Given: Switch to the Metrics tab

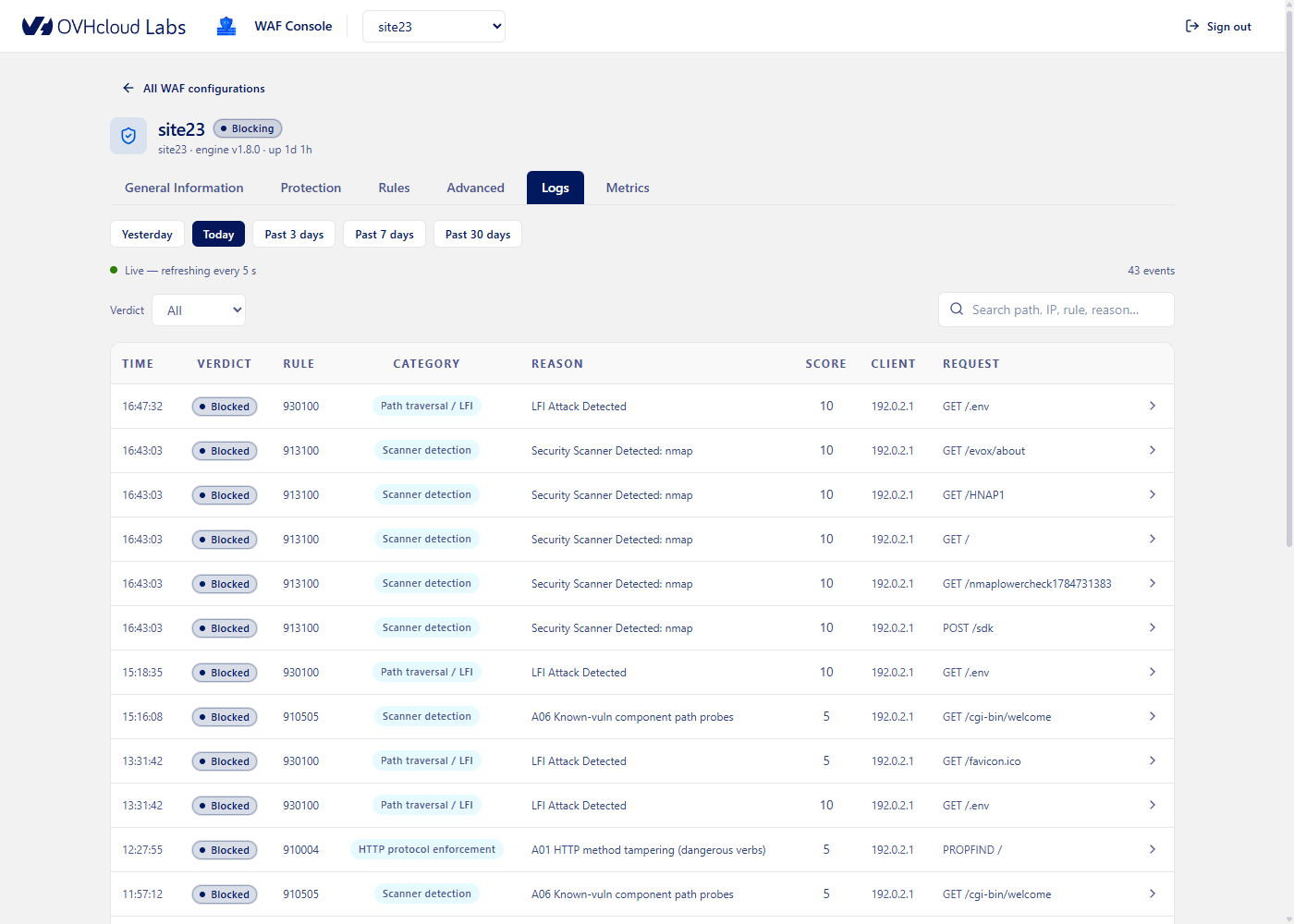Looking at the screenshot, I should coord(628,188).
